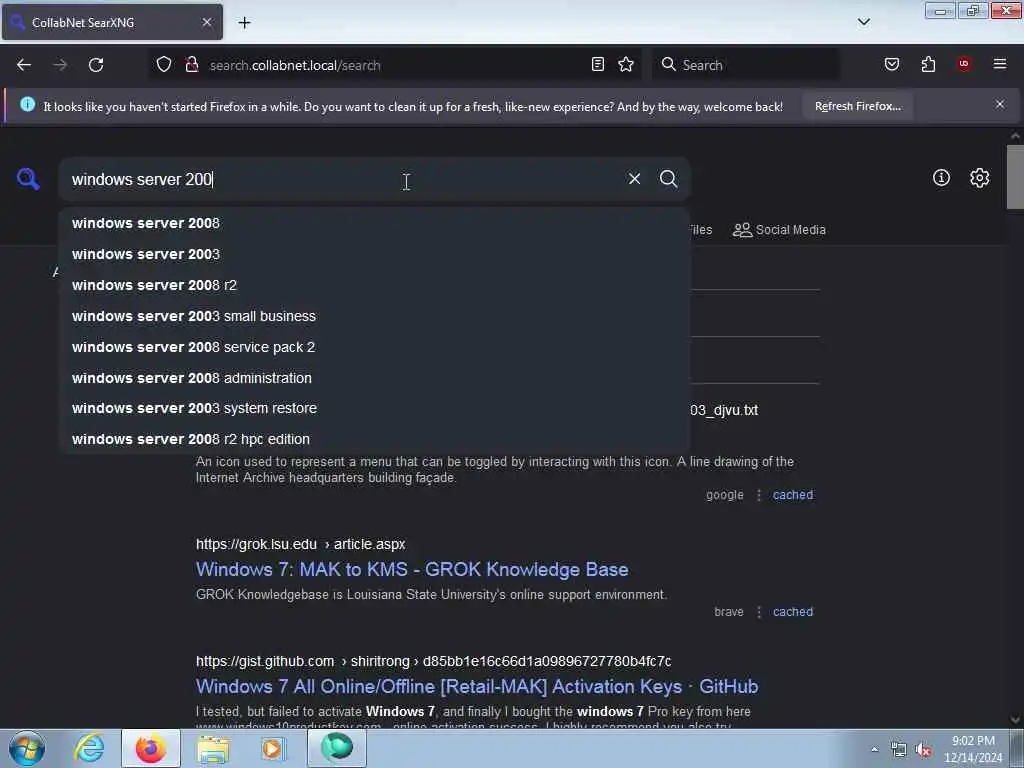1024x768 pixels.
Task: Switch to the Social Media category tab
Action: tap(779, 230)
